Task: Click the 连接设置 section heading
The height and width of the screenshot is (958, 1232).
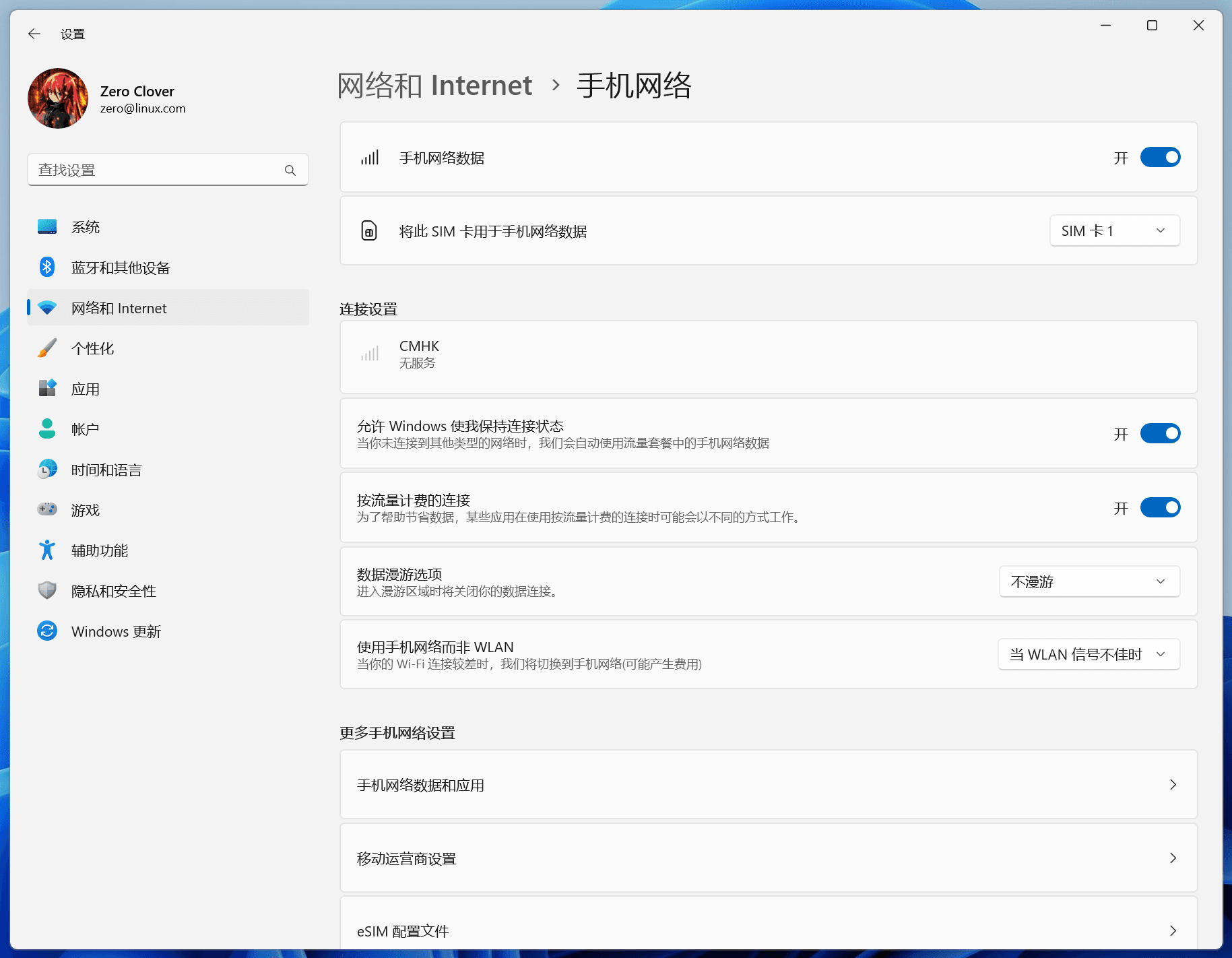Action: tap(368, 309)
